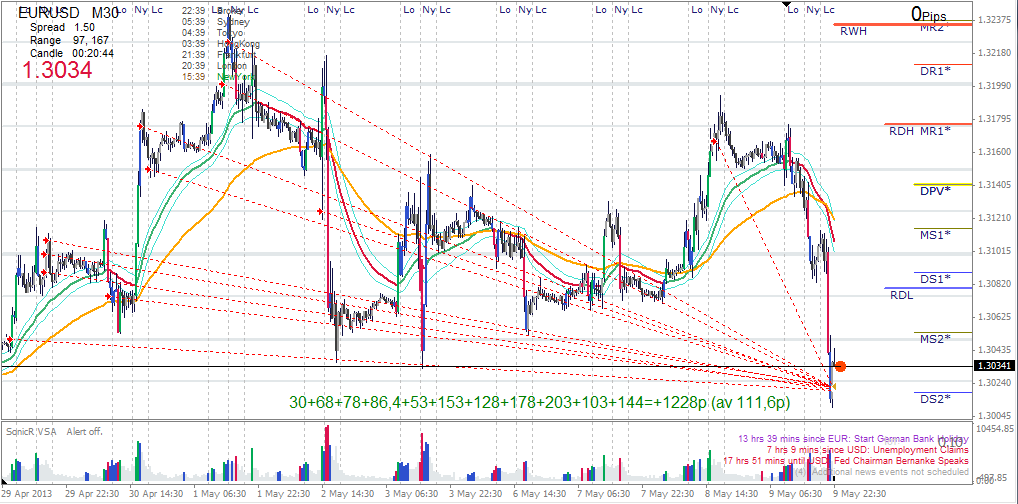Click the 9 May 22:30 time label
This screenshot has height=504, width=1018.
click(858, 494)
